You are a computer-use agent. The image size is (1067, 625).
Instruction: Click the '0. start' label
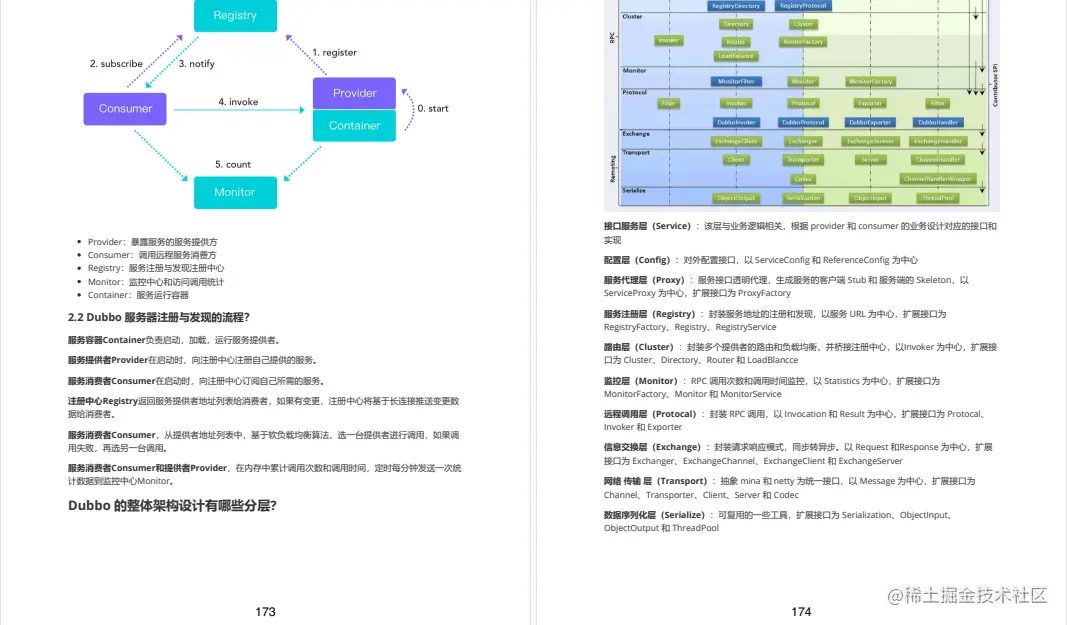433,109
